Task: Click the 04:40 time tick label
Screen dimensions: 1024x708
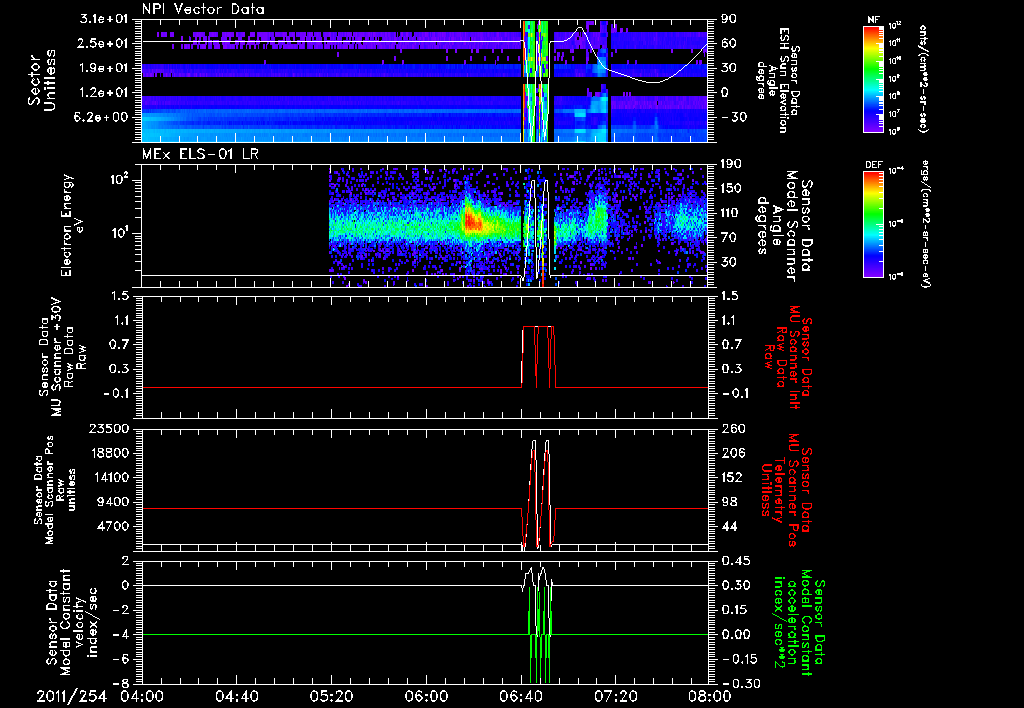Action: click(x=236, y=696)
